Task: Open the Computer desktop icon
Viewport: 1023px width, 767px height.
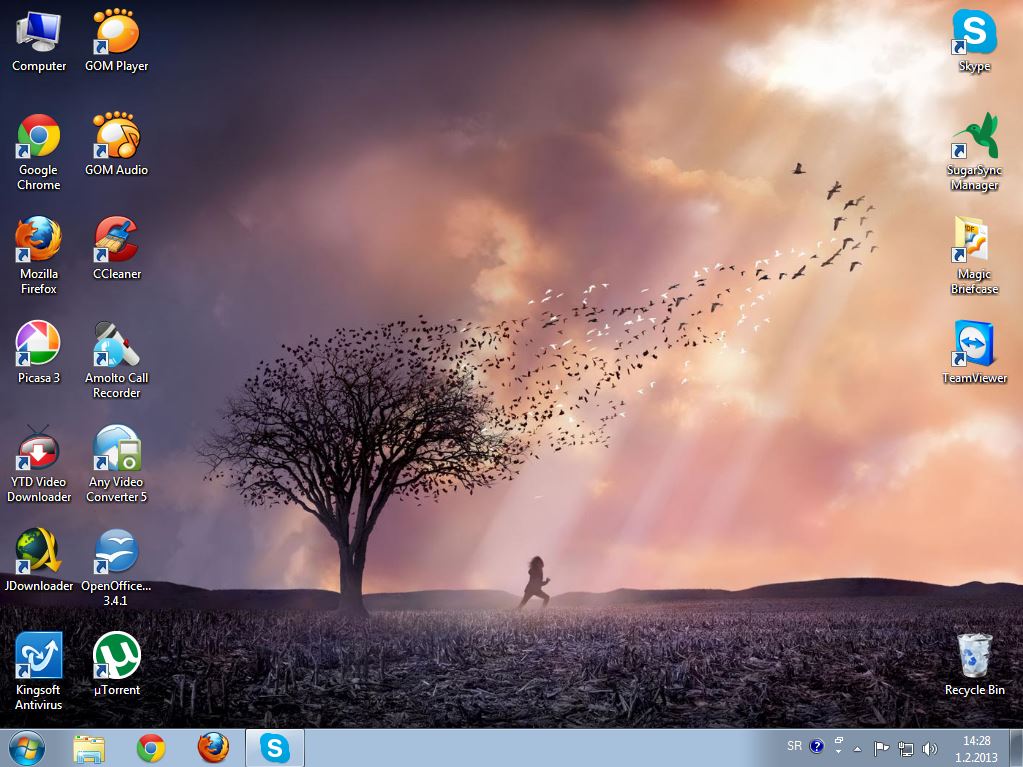Action: (38, 40)
